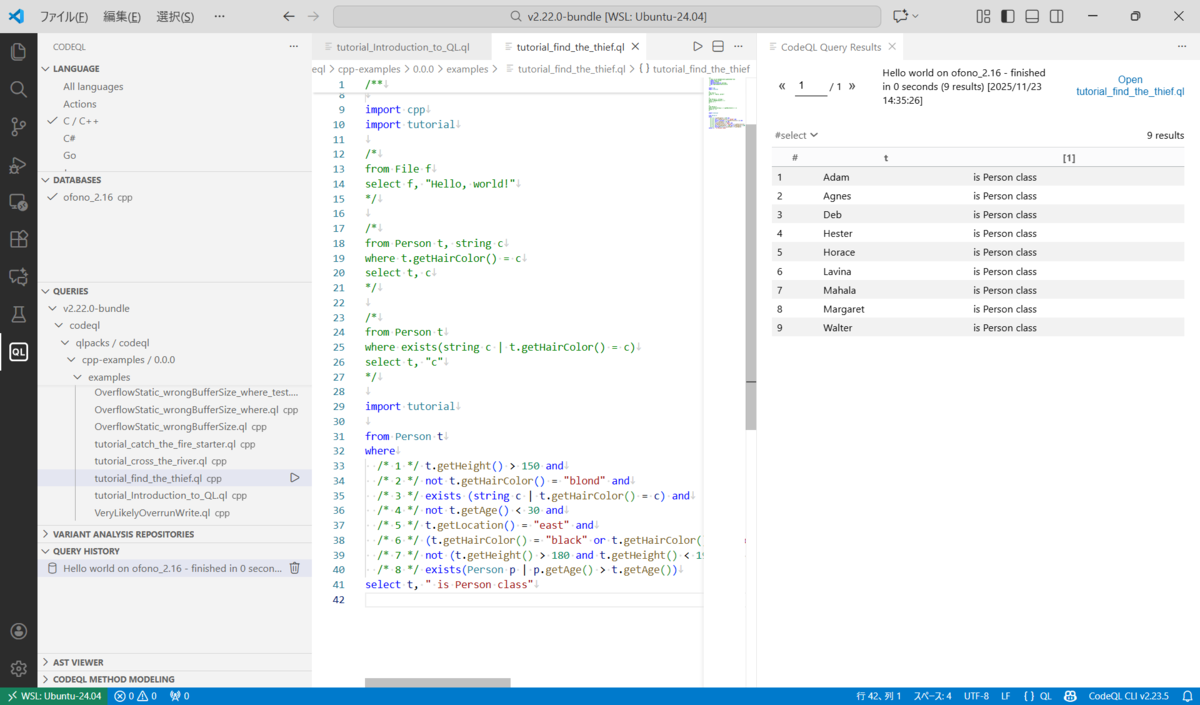Collapse the QUERY HISTORY section

pyautogui.click(x=86, y=551)
